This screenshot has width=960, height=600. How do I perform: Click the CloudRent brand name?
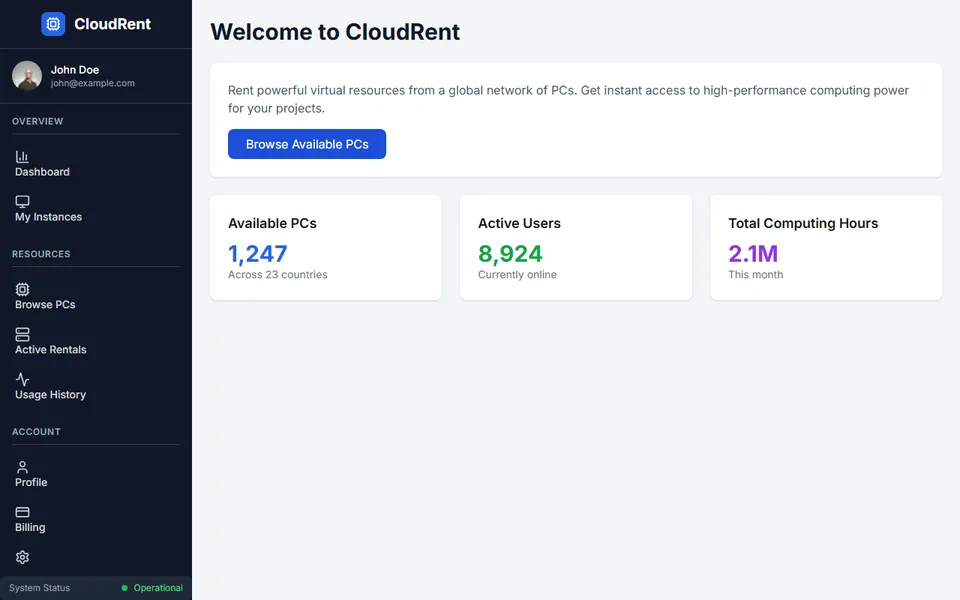pyautogui.click(x=113, y=24)
